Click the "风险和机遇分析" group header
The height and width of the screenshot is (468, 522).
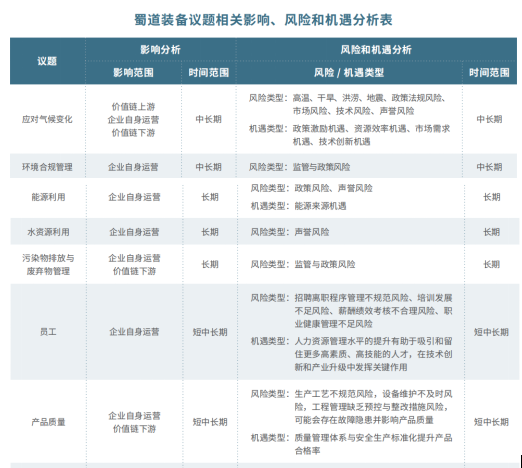376,50
